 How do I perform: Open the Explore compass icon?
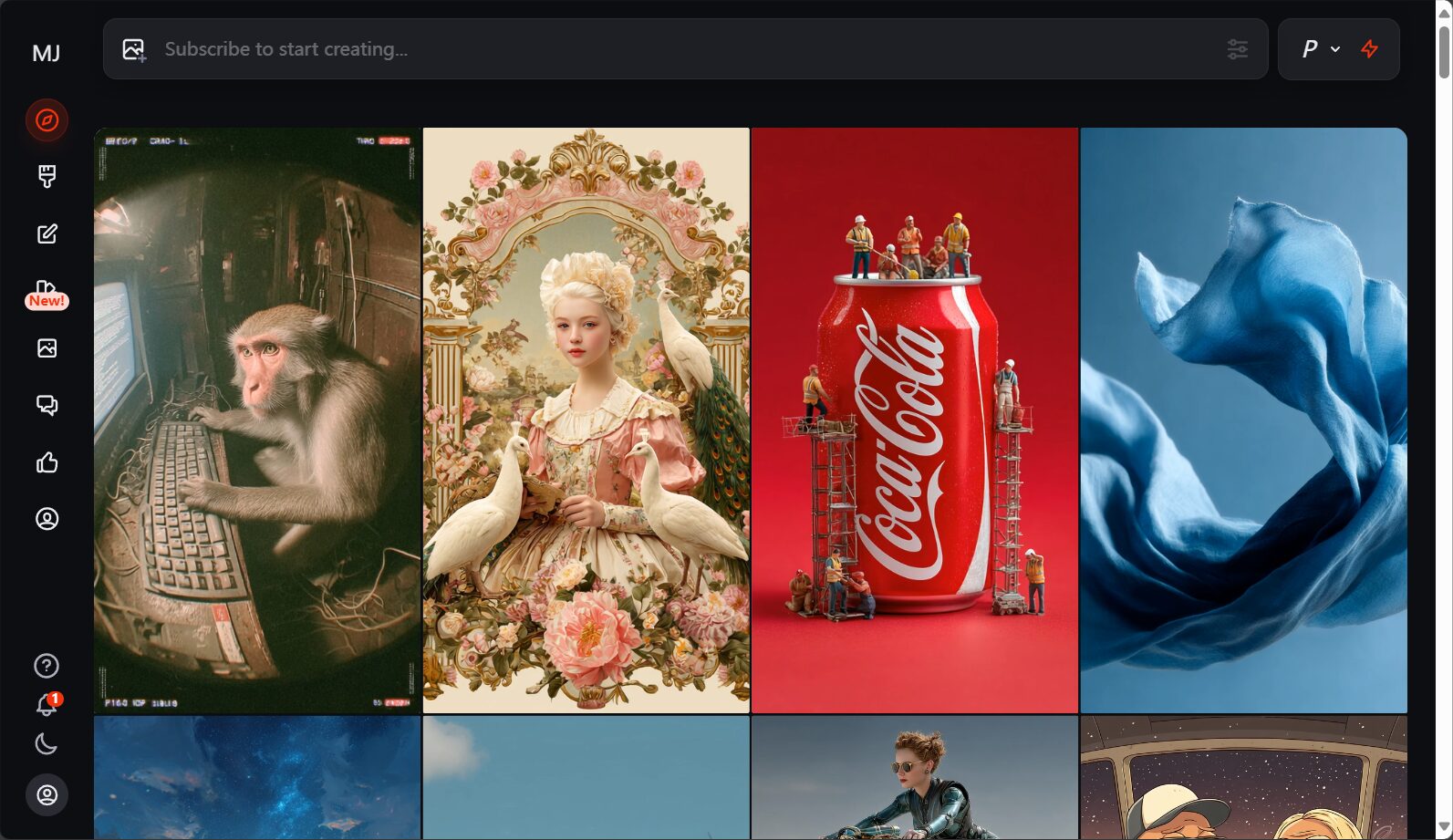47,120
